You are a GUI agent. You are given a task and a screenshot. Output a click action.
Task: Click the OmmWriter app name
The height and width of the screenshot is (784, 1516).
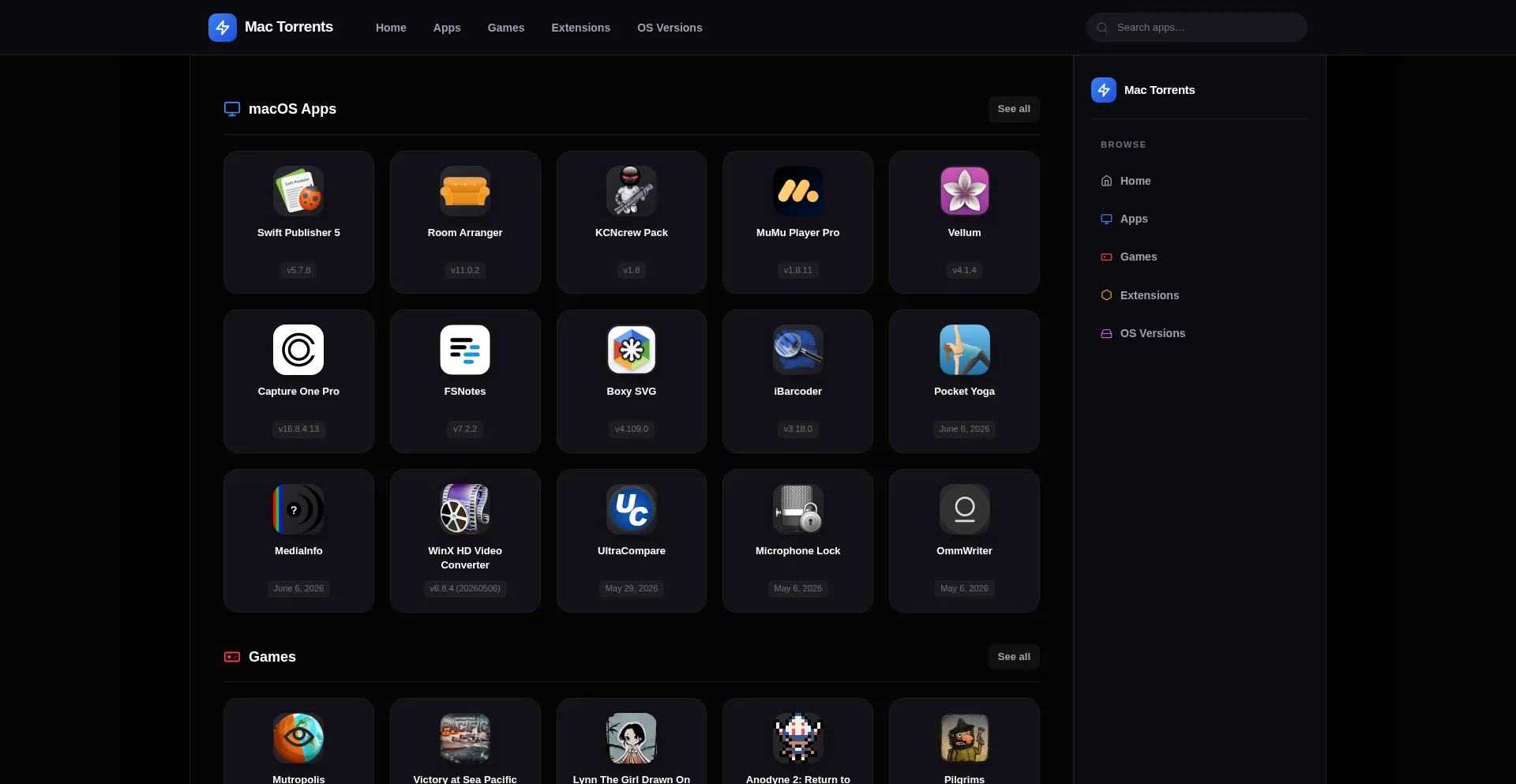965,551
